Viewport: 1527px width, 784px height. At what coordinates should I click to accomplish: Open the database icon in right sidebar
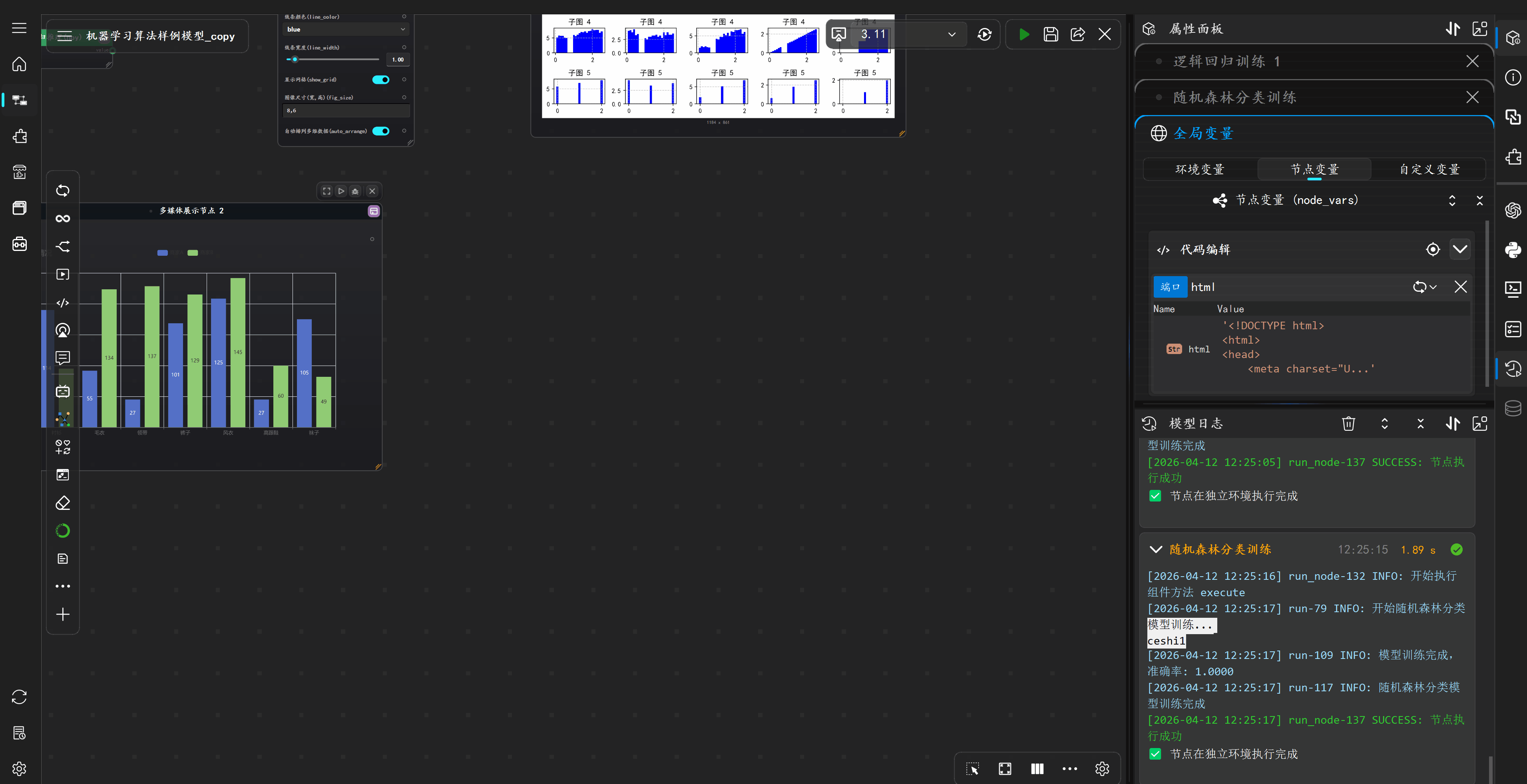coord(1513,408)
